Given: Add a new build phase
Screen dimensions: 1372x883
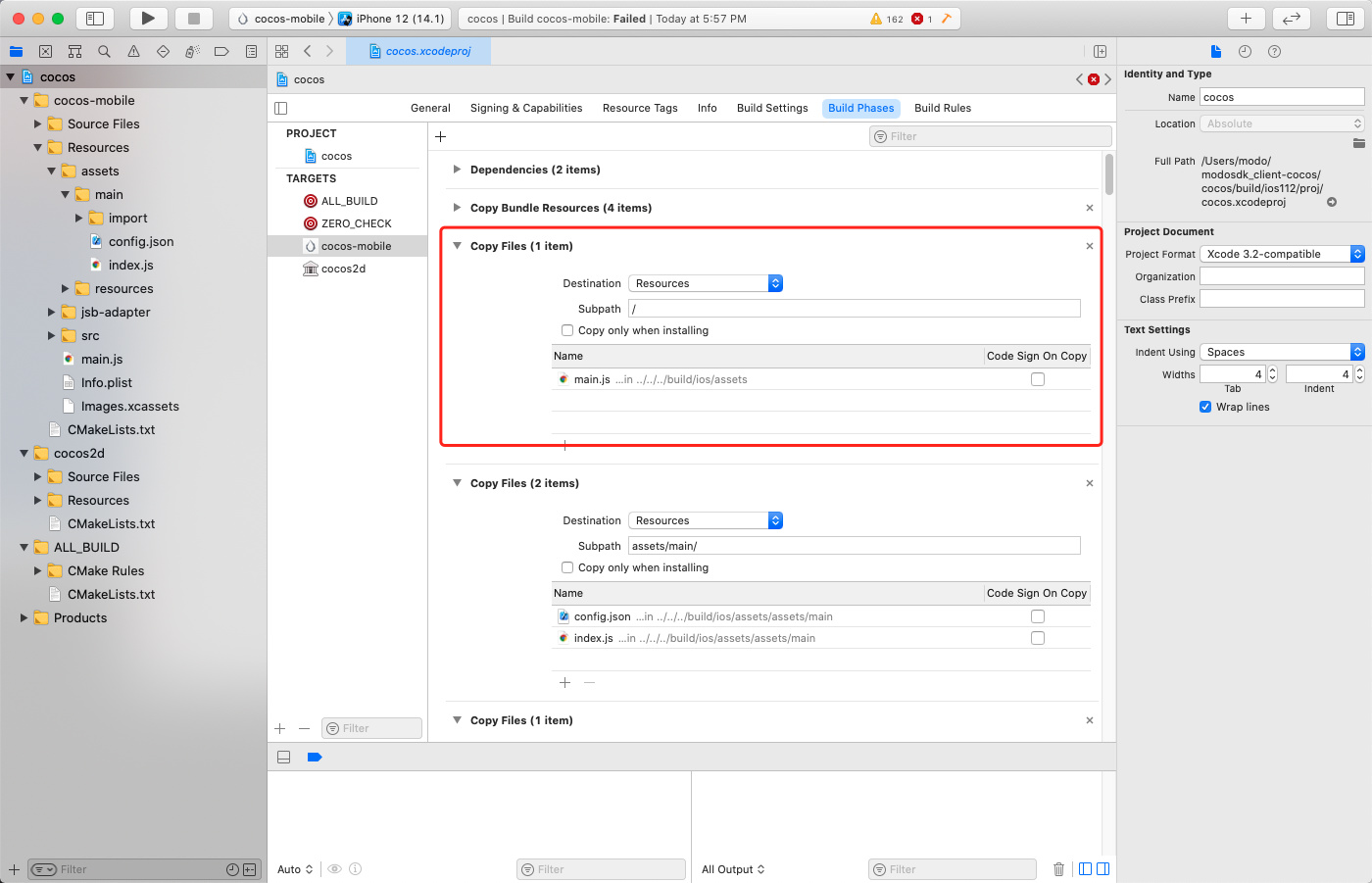Looking at the screenshot, I should [x=440, y=136].
